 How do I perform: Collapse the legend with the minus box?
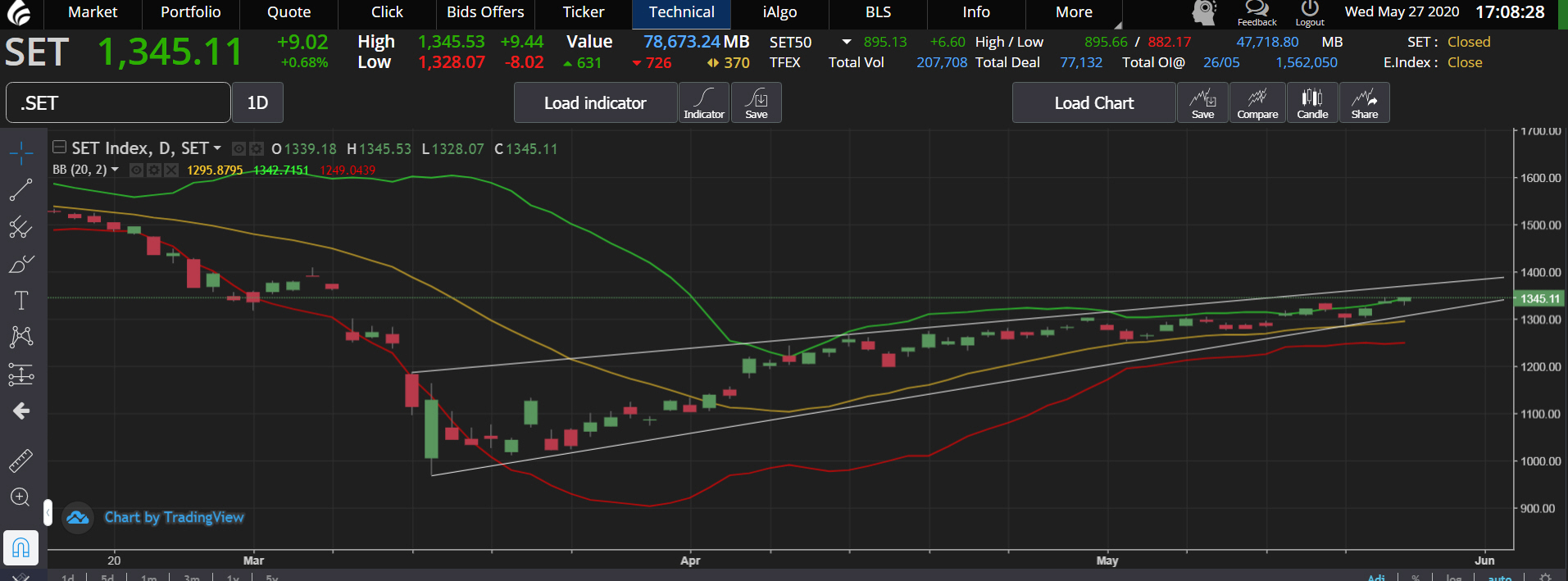59,148
